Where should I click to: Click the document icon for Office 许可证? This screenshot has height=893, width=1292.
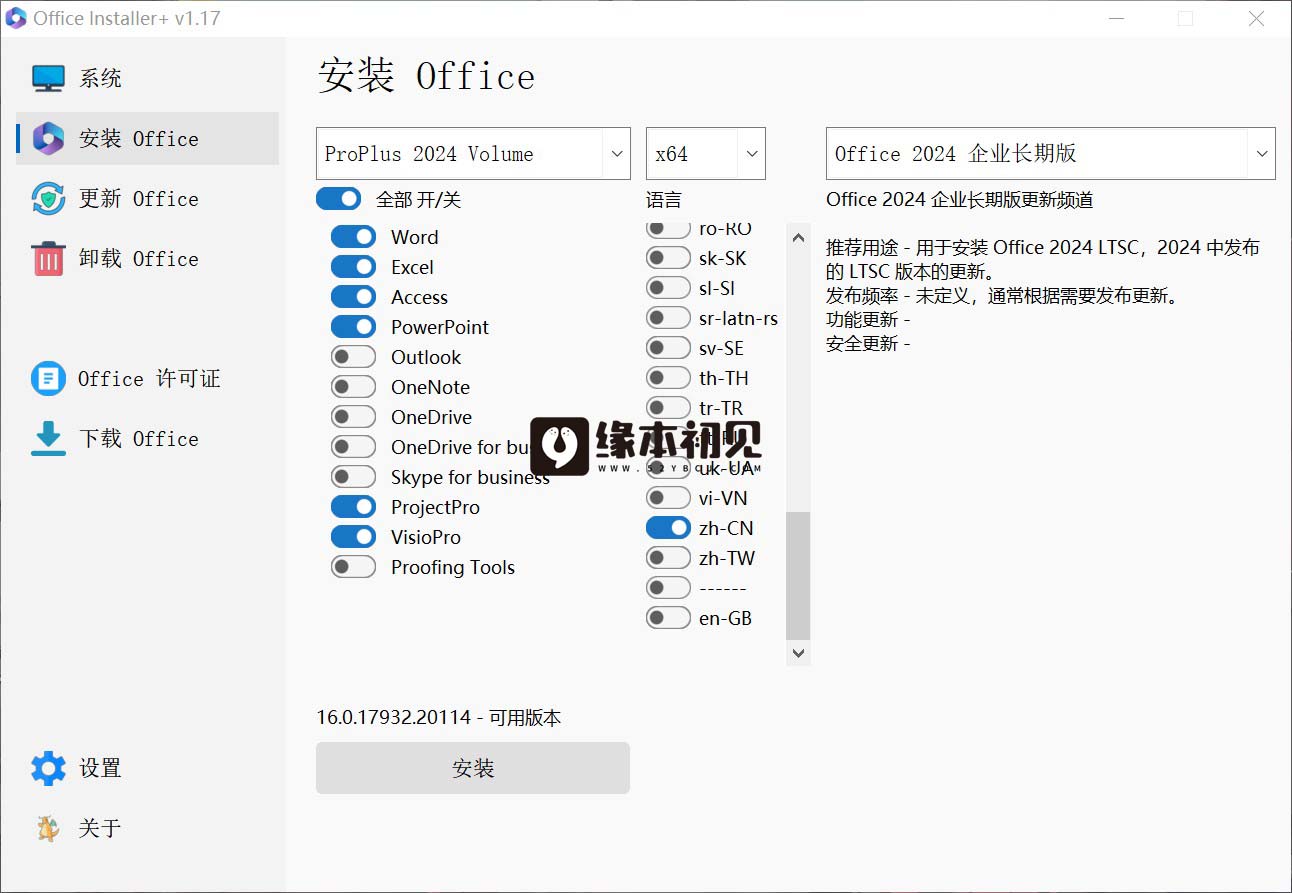[48, 379]
